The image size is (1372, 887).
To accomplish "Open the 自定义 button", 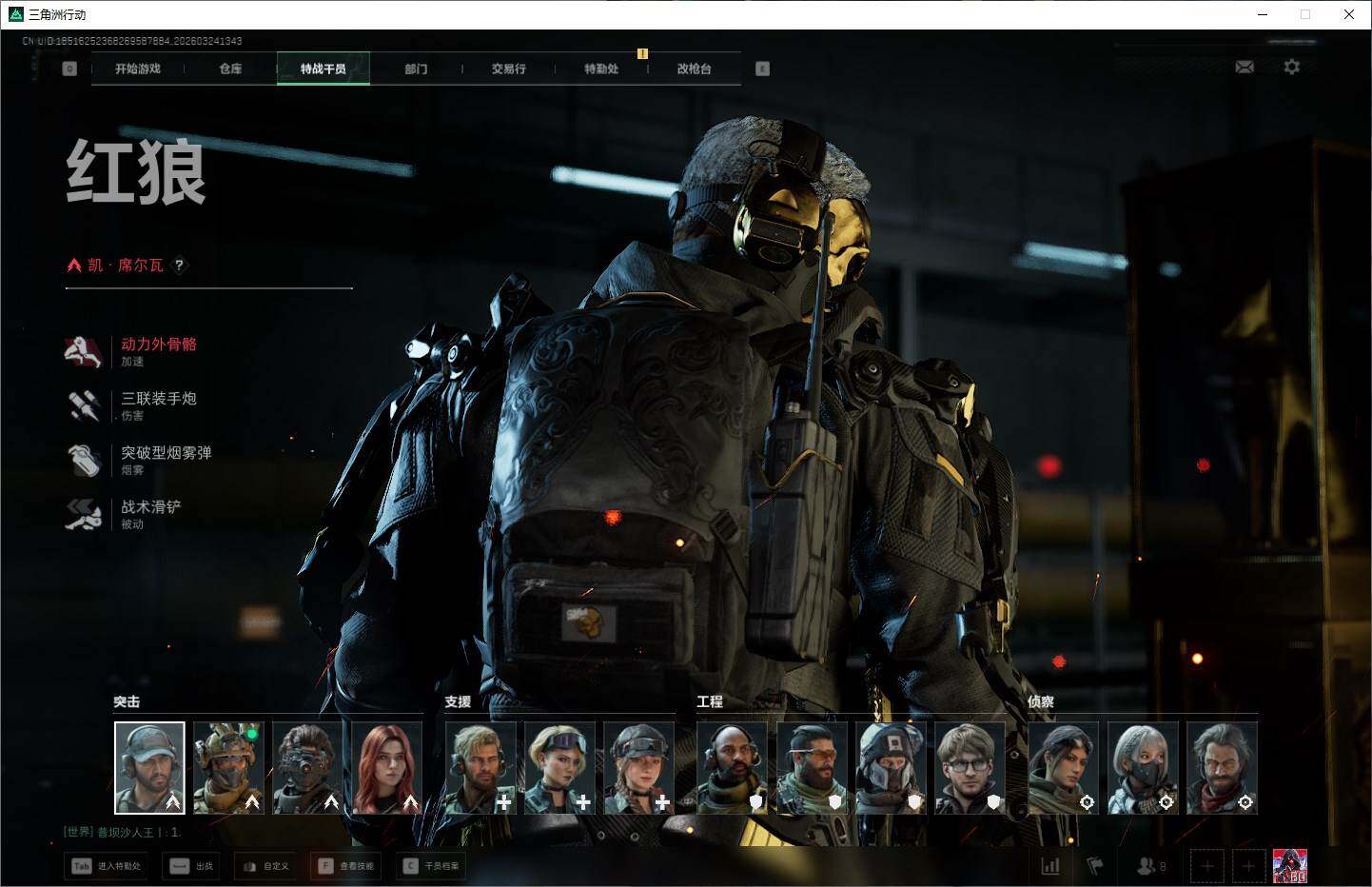I will (265, 866).
